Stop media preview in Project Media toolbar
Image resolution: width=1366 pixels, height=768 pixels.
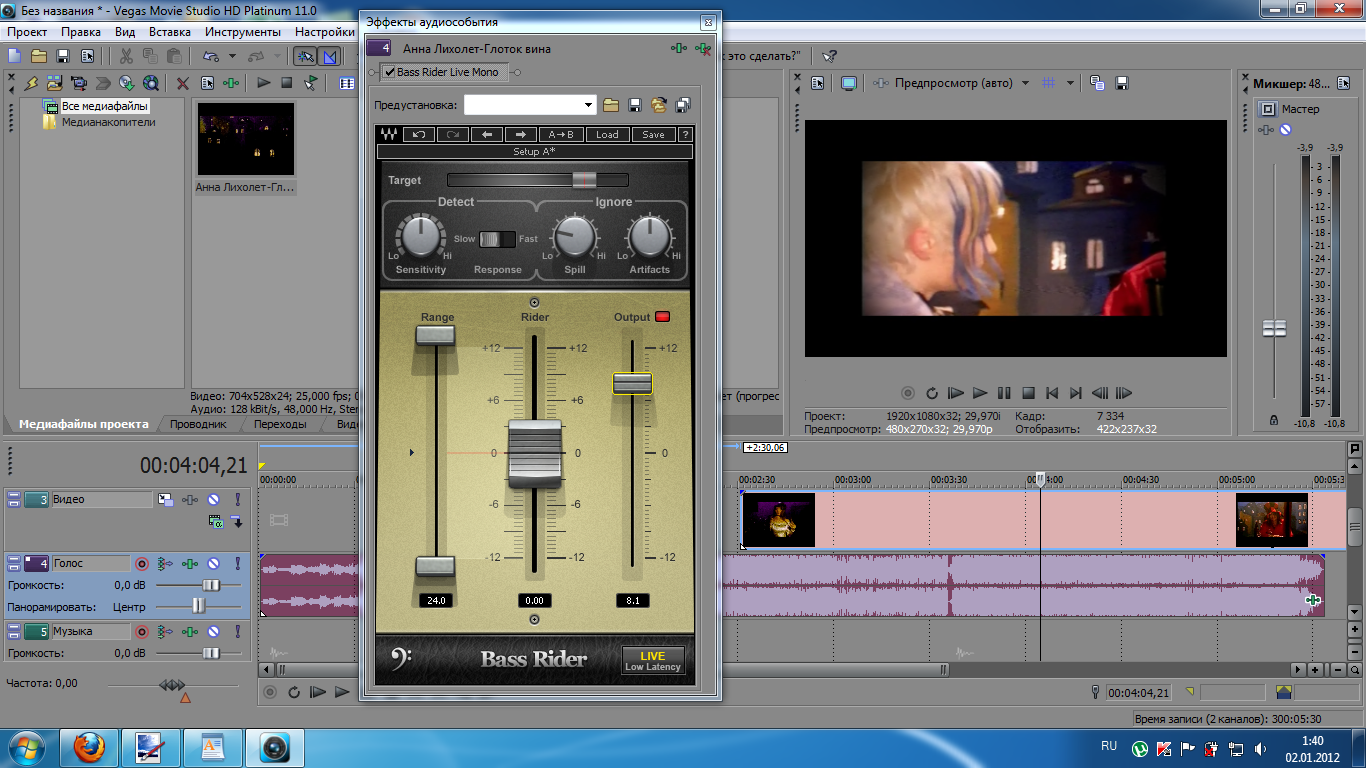coord(287,83)
